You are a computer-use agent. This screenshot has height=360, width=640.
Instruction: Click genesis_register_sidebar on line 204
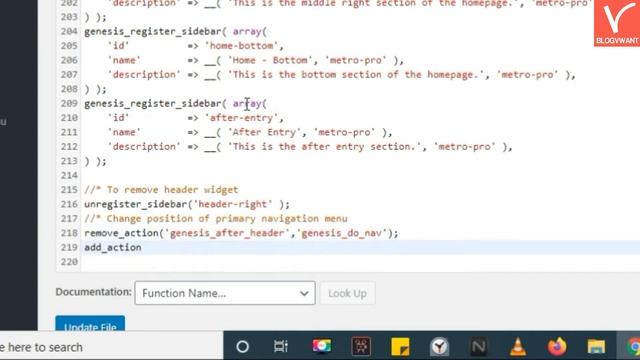[153, 31]
